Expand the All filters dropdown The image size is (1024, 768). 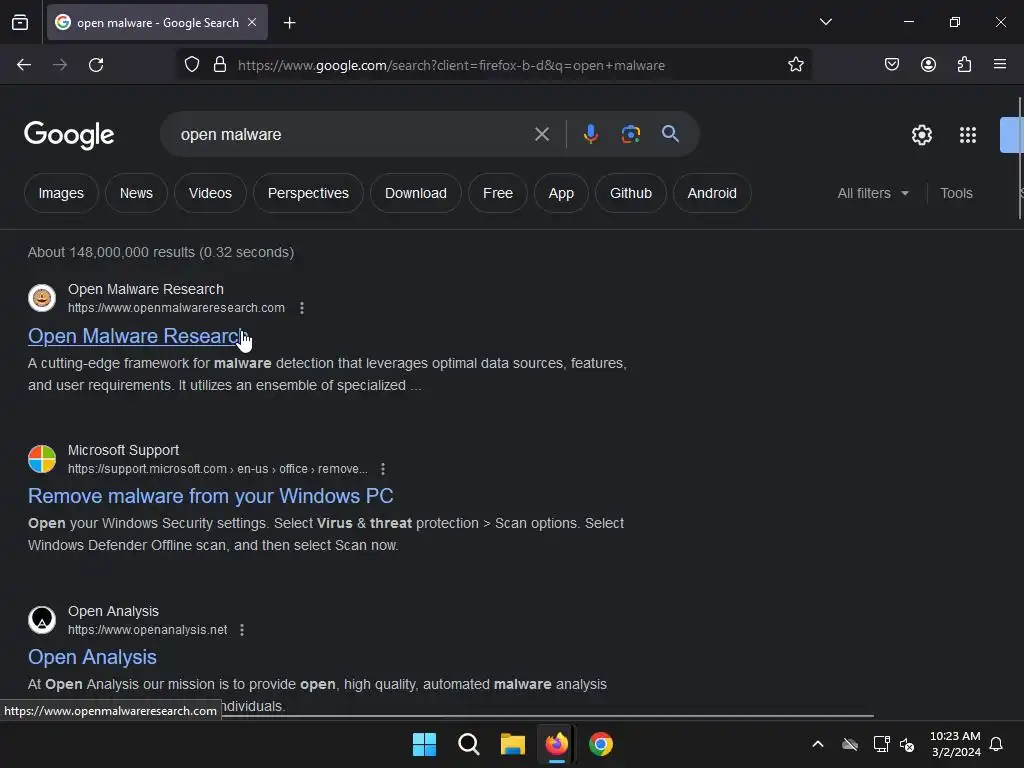pyautogui.click(x=873, y=193)
